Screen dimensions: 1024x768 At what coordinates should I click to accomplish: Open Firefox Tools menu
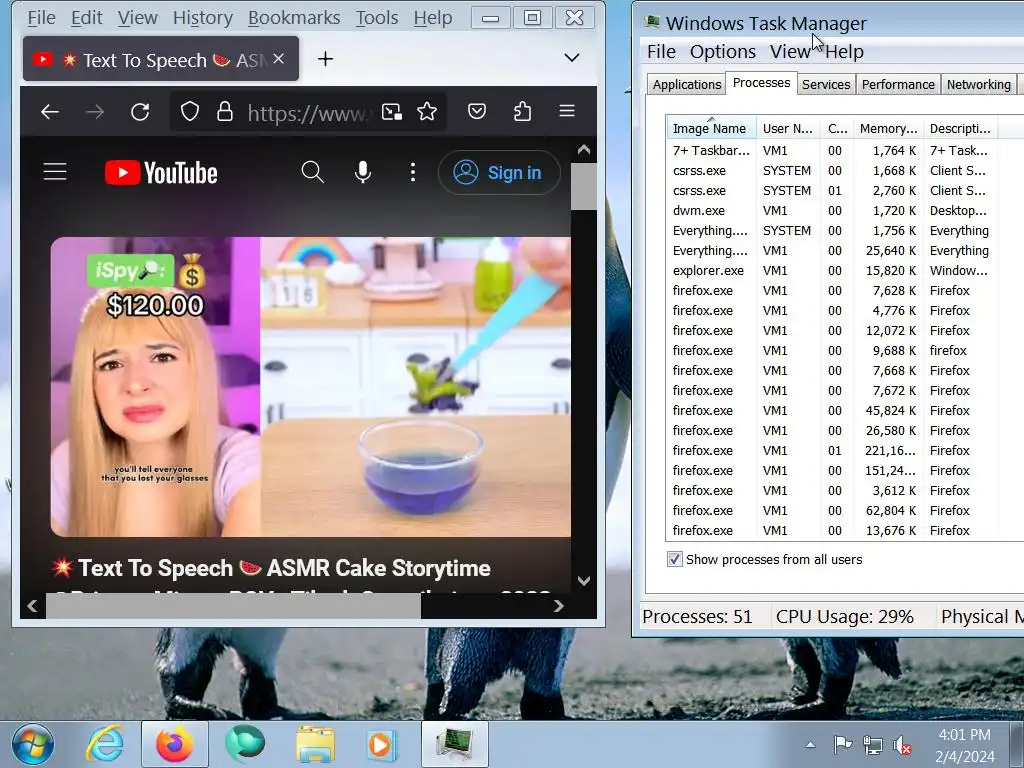click(x=377, y=18)
